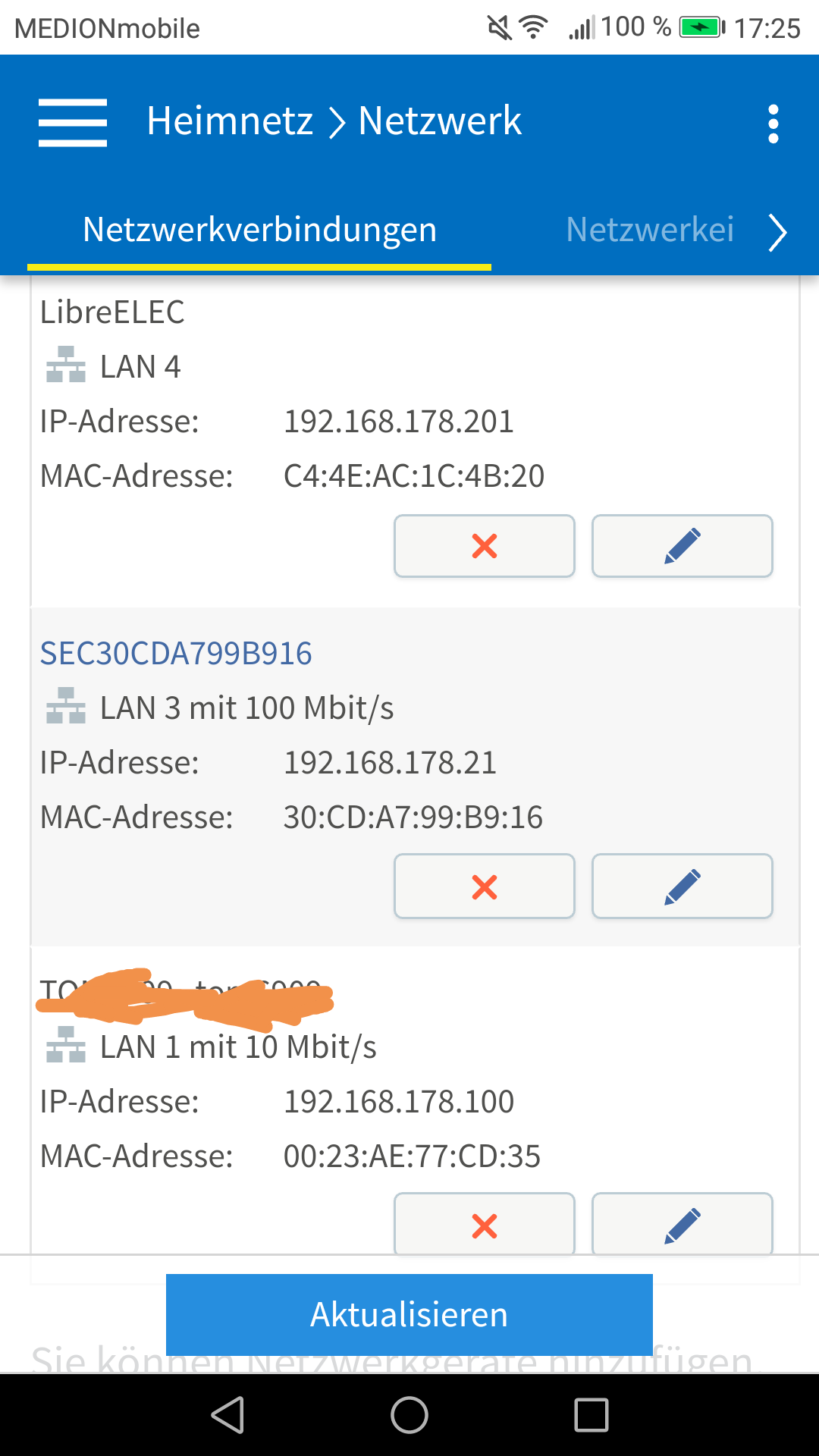Screen dimensions: 819x1456
Task: Tap the Heimnetz breadcrumb
Action: coord(230,121)
